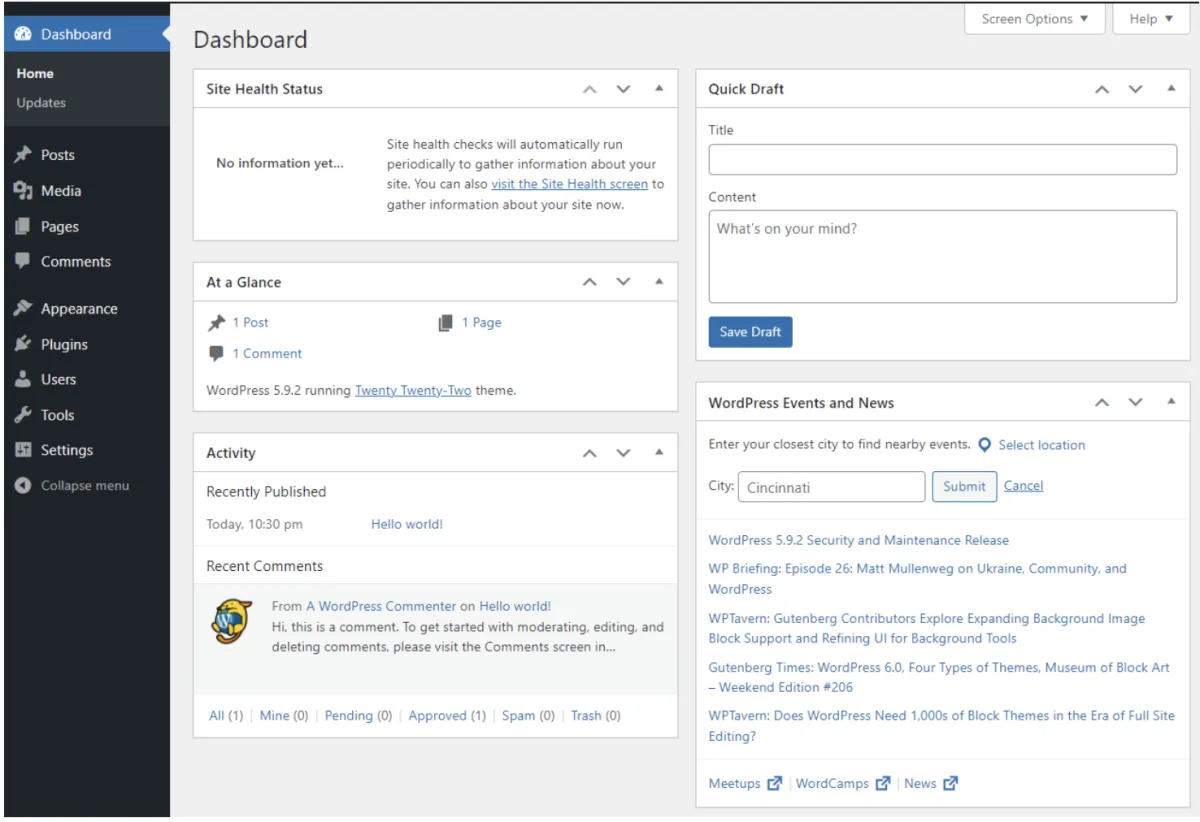This screenshot has width=1200, height=822.
Task: Move Activity panel down
Action: (624, 453)
